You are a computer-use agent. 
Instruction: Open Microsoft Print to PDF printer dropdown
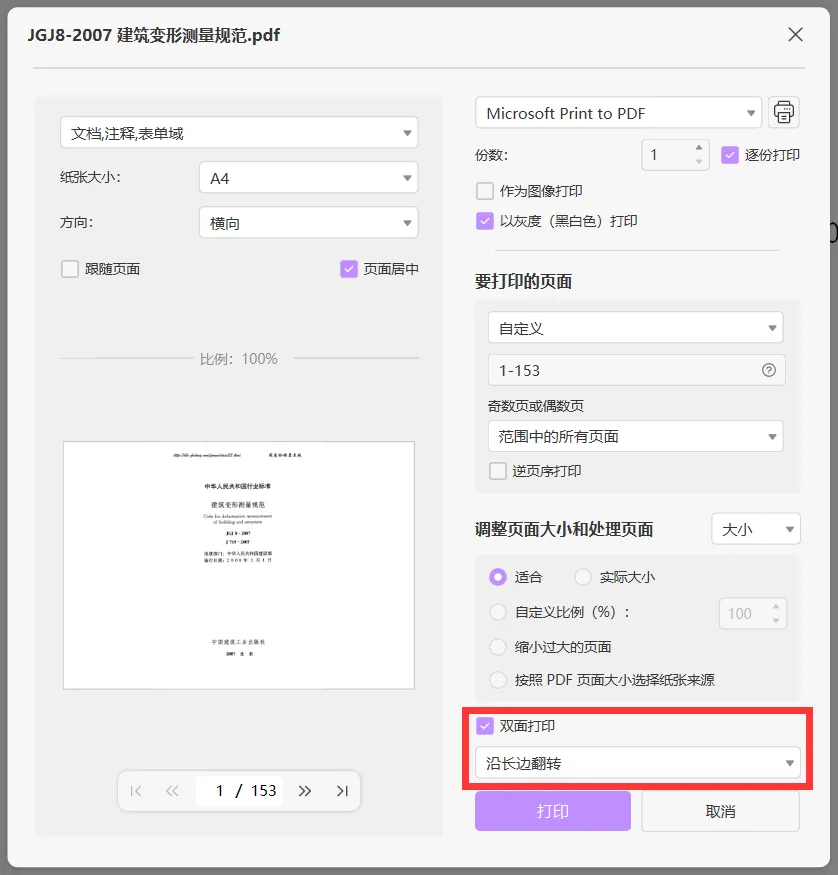pyautogui.click(x=618, y=113)
